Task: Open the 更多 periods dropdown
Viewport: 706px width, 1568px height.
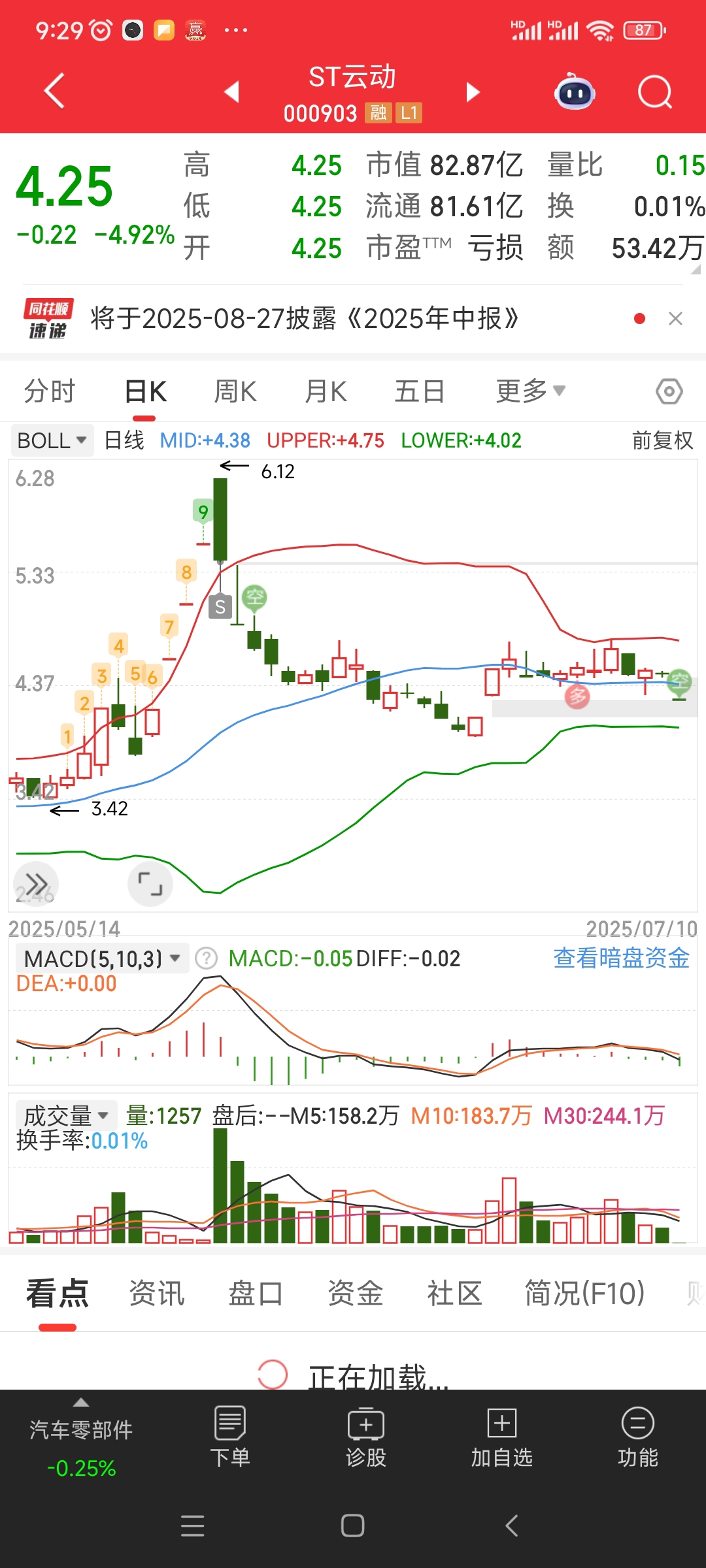Action: tap(530, 391)
